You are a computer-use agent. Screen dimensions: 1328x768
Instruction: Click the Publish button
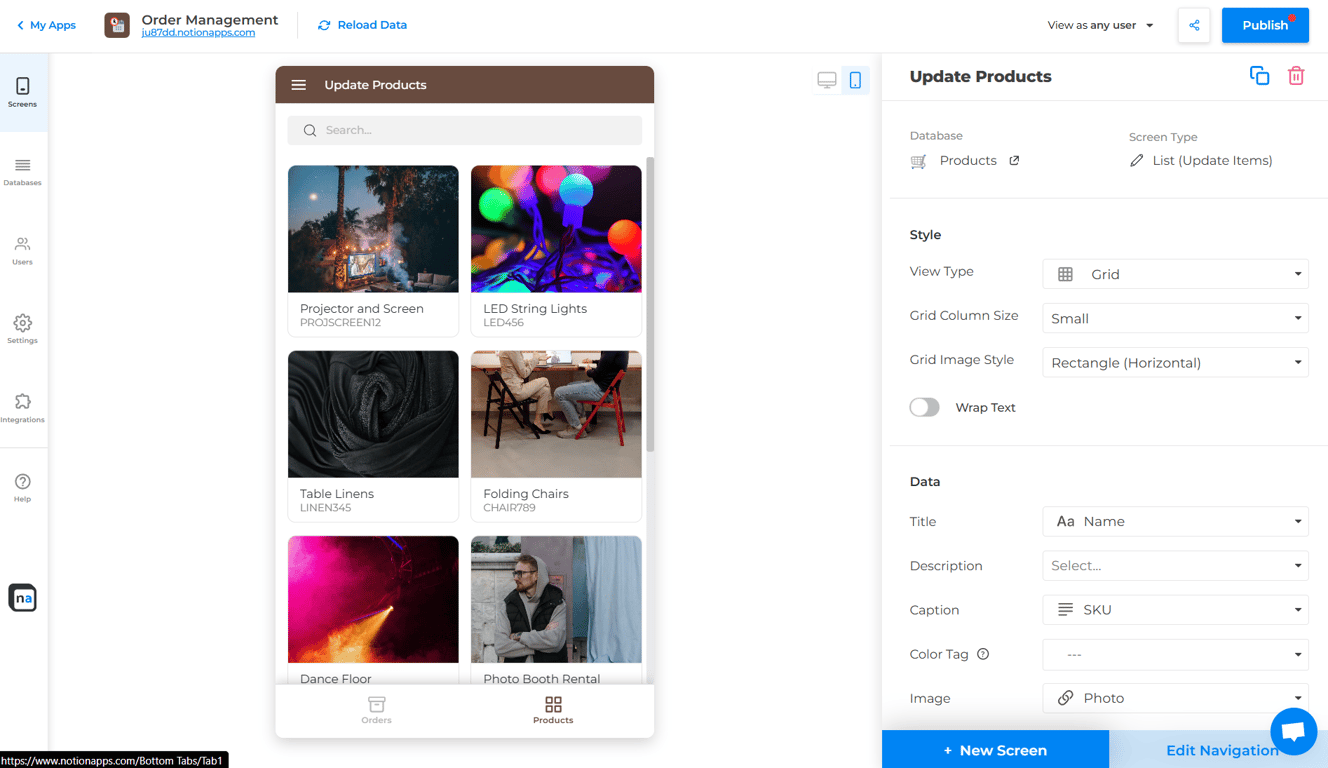(1265, 25)
